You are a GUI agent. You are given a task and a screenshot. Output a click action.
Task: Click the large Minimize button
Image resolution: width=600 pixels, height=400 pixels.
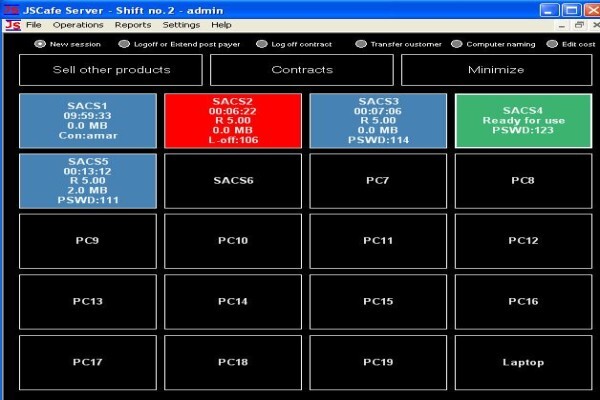coord(496,70)
